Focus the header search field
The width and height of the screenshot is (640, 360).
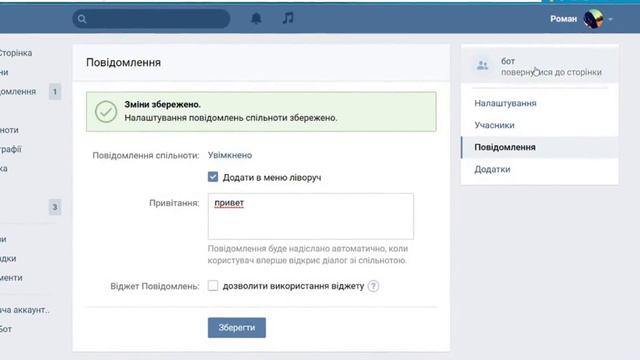[151, 19]
